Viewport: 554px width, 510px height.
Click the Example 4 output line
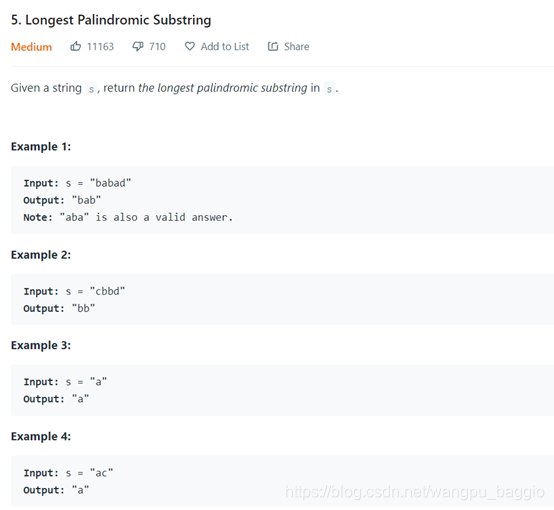click(x=56, y=490)
